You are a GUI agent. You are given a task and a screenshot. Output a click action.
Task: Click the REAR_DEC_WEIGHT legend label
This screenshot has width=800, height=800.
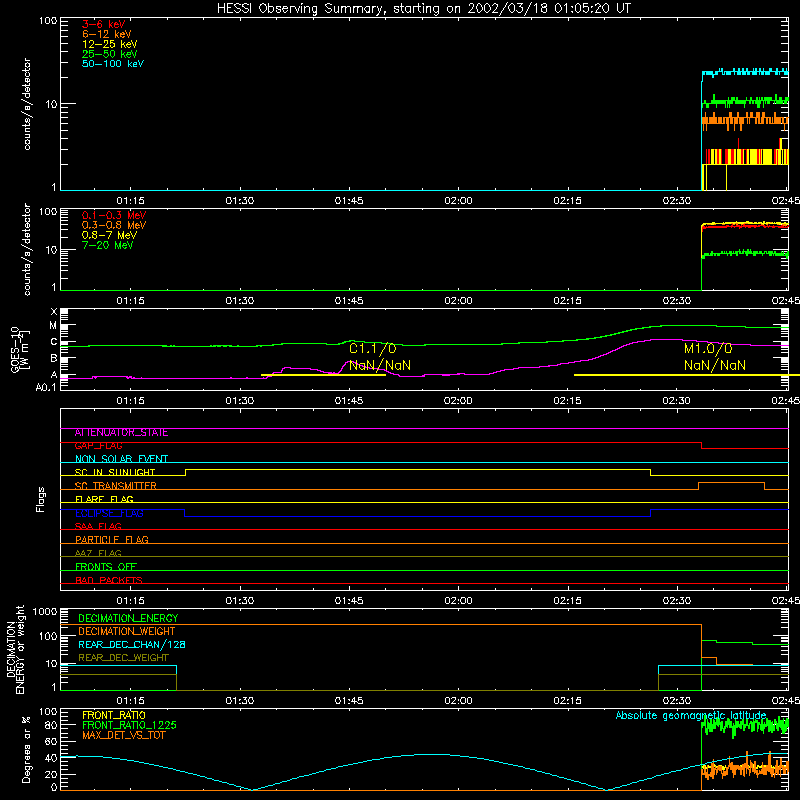[x=123, y=658]
